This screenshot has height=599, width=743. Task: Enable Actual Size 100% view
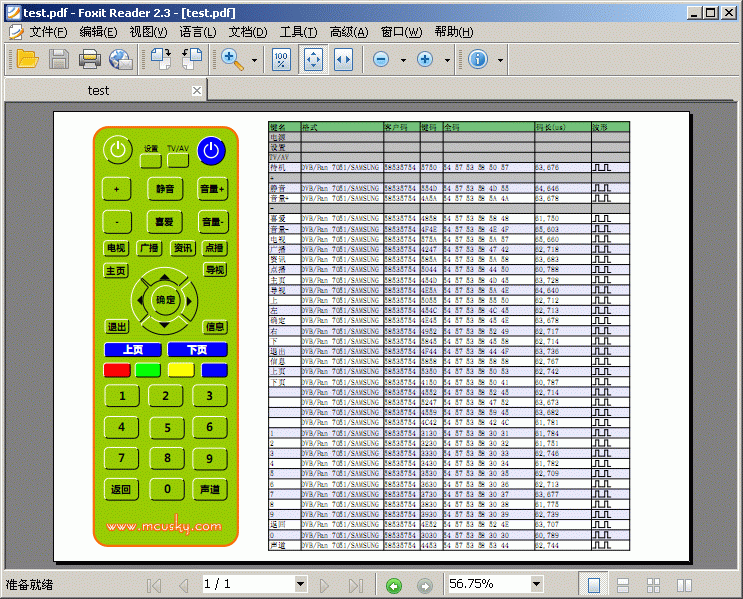coord(281,59)
